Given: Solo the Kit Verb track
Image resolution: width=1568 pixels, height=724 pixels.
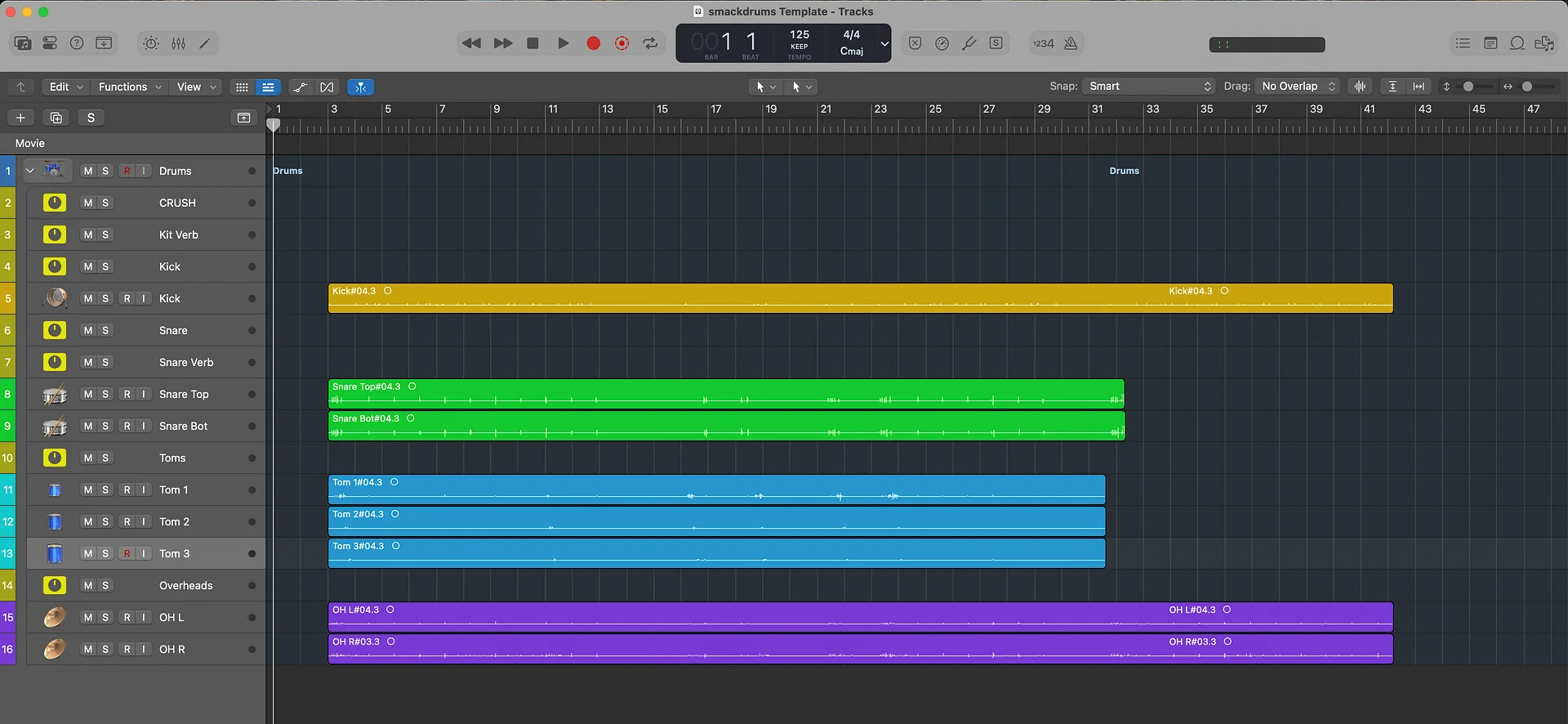Looking at the screenshot, I should (105, 235).
